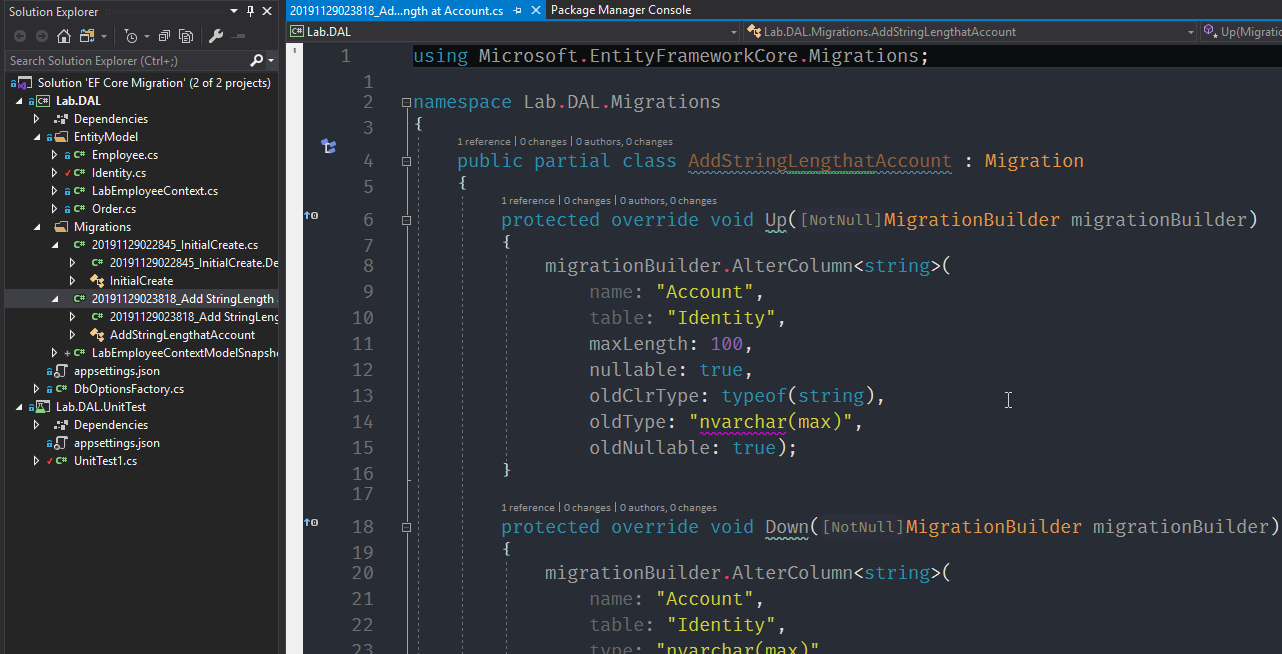
Task: Click the magnifier search icon in Solution Explorer
Action: [256, 61]
